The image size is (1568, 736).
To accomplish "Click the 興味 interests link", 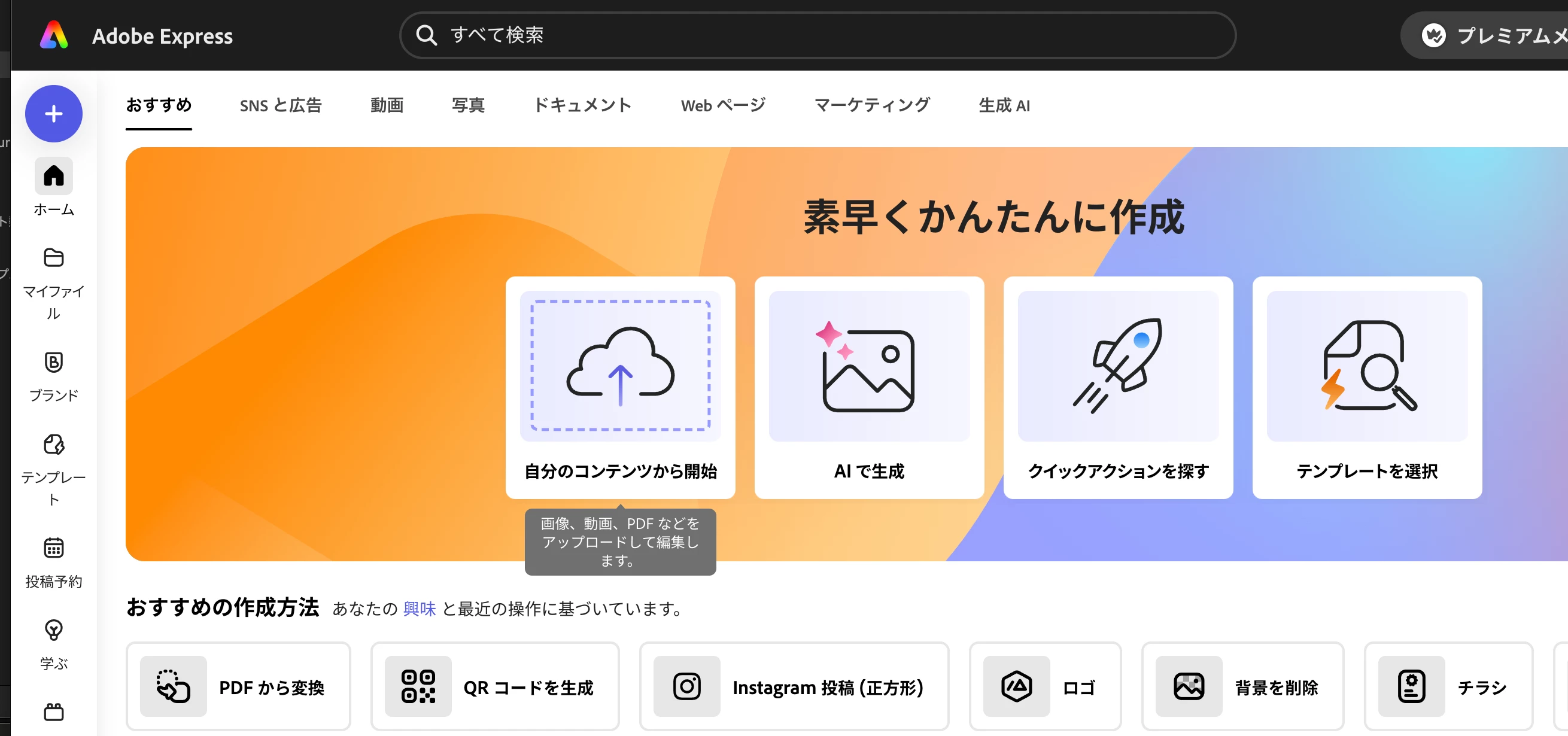I will point(420,608).
